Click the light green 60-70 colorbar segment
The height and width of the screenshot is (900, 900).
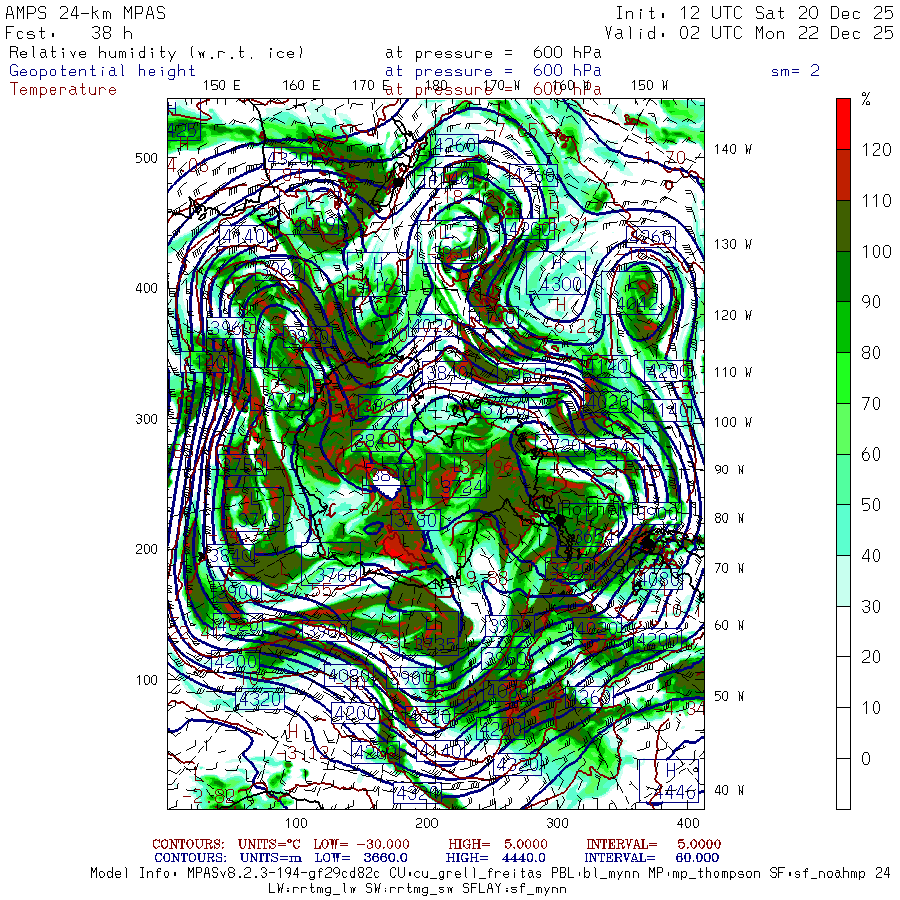[x=843, y=429]
